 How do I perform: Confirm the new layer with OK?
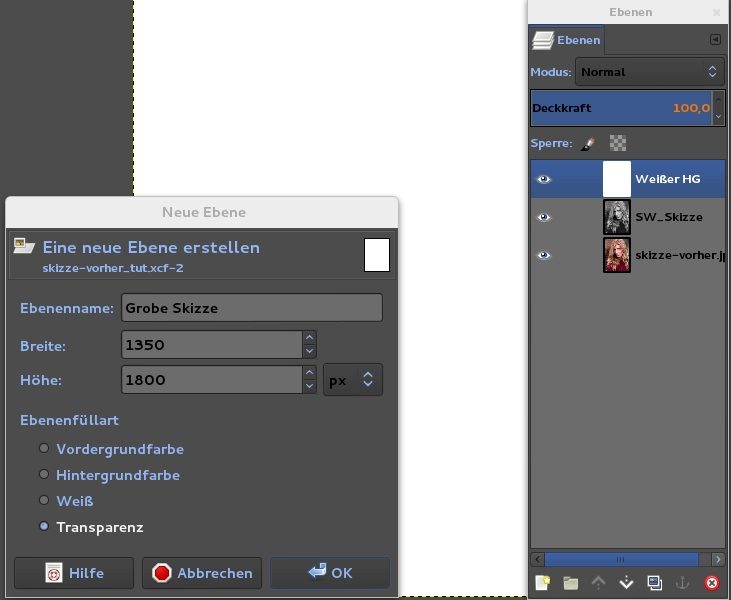click(x=330, y=573)
